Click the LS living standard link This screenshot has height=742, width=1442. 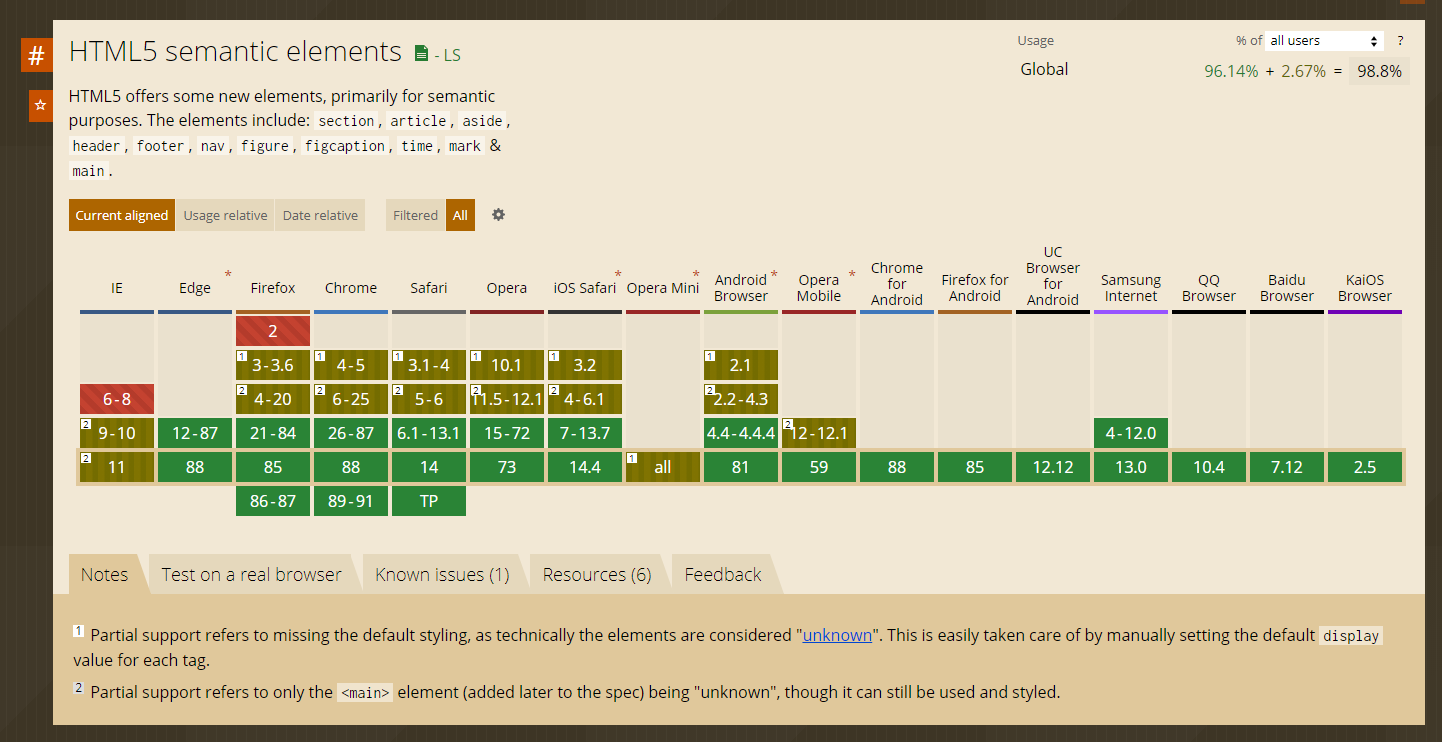point(452,52)
